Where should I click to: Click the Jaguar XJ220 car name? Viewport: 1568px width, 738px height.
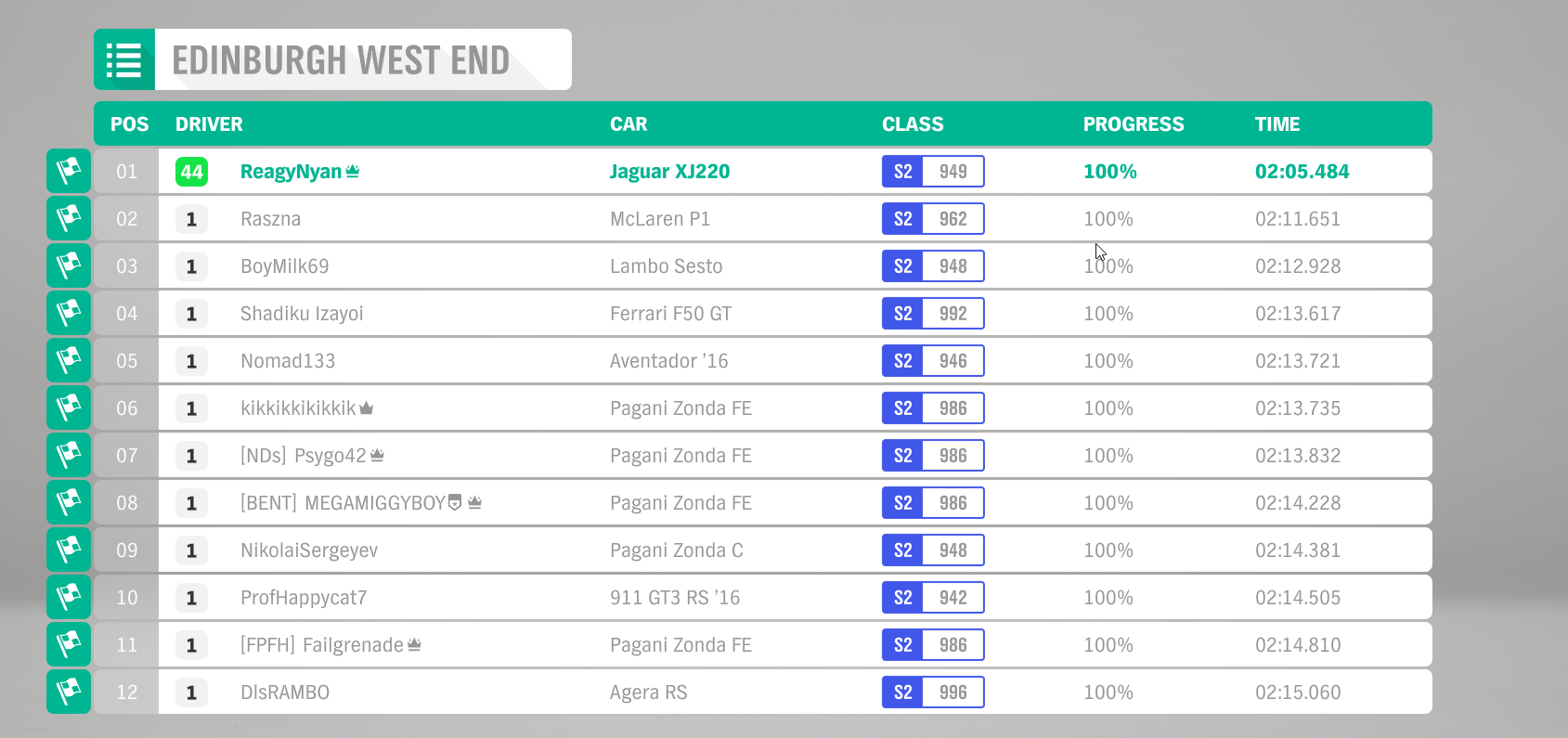(x=669, y=172)
